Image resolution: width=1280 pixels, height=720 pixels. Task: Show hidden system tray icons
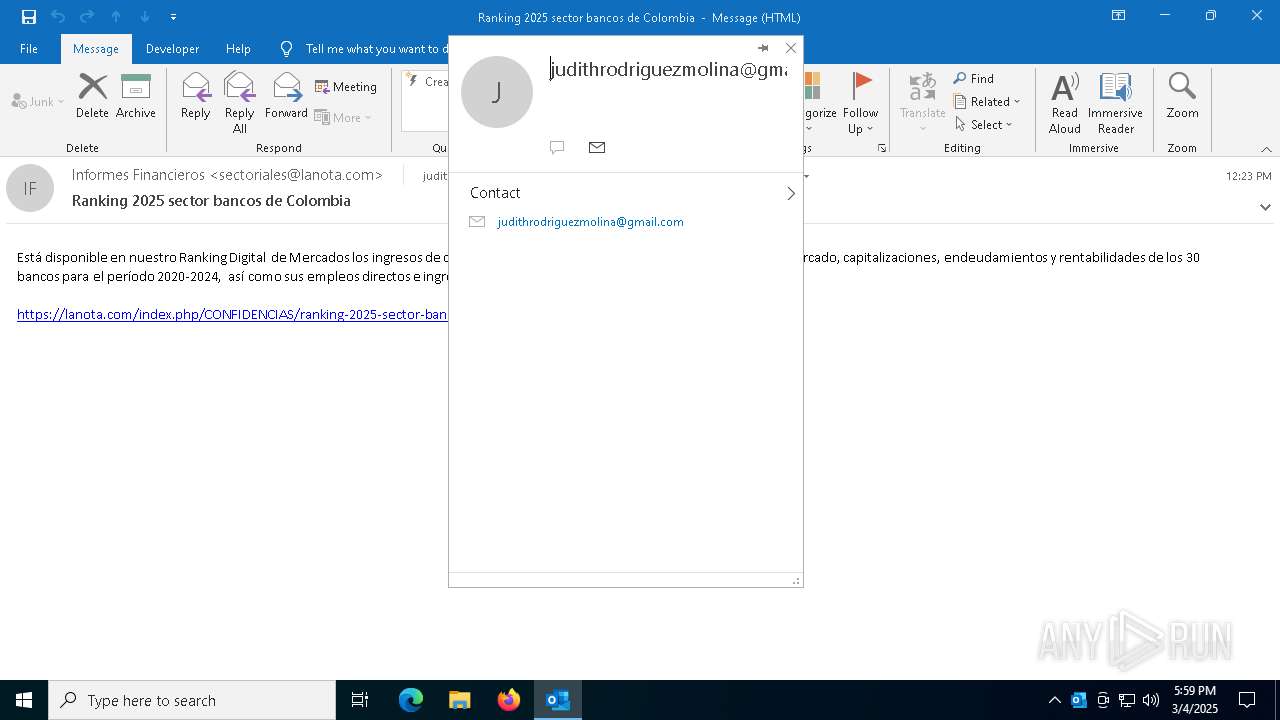[1054, 700]
